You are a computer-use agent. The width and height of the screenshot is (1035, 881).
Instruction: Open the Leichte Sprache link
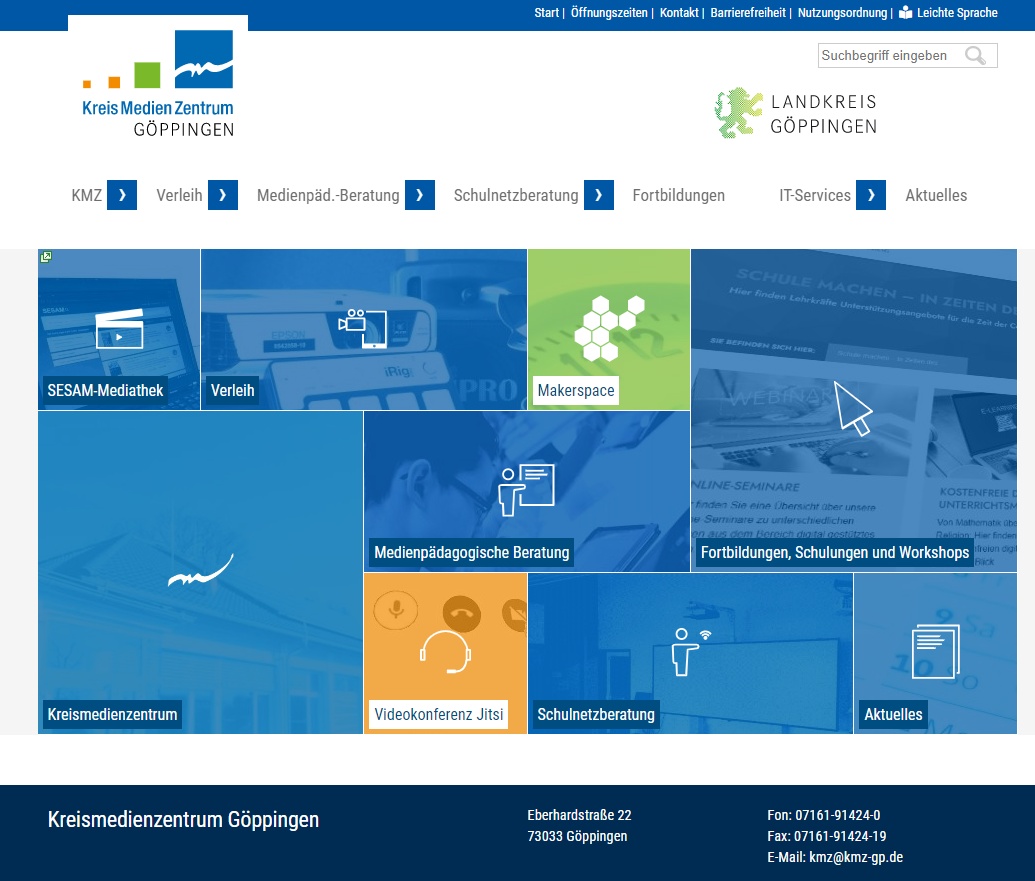pyautogui.click(x=948, y=13)
